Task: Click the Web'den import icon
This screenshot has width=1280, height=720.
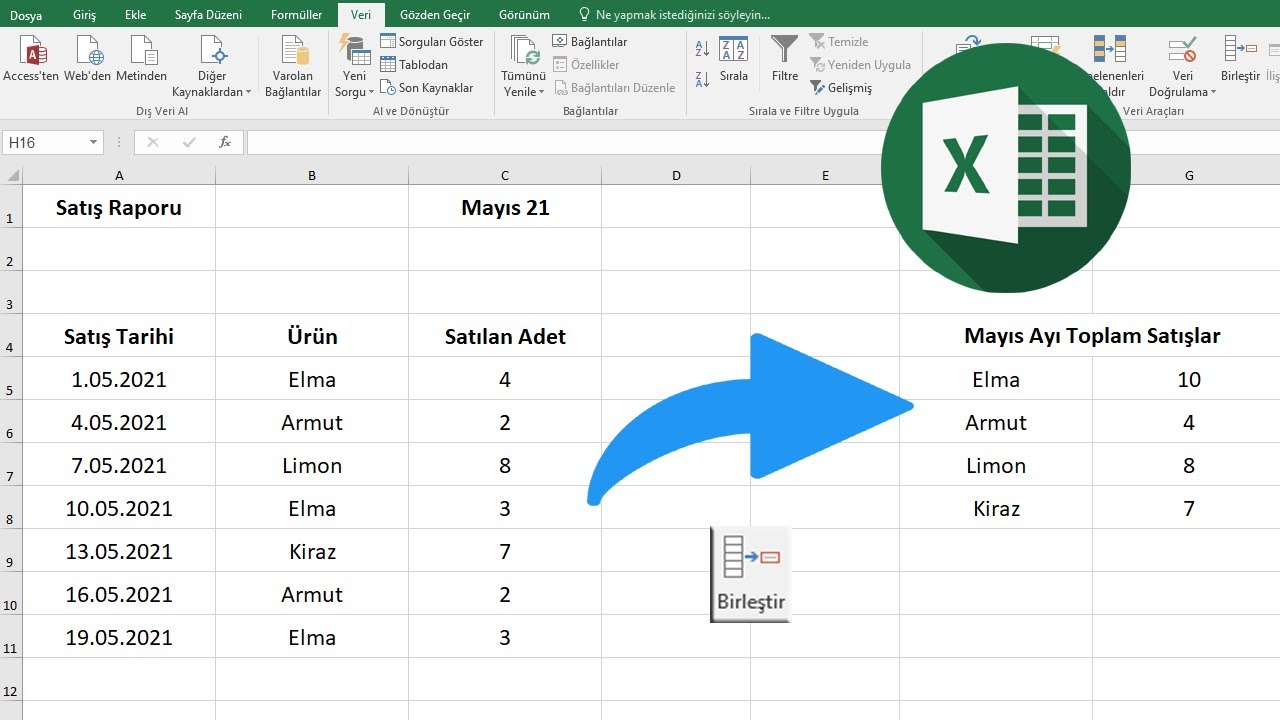Action: pos(88,59)
